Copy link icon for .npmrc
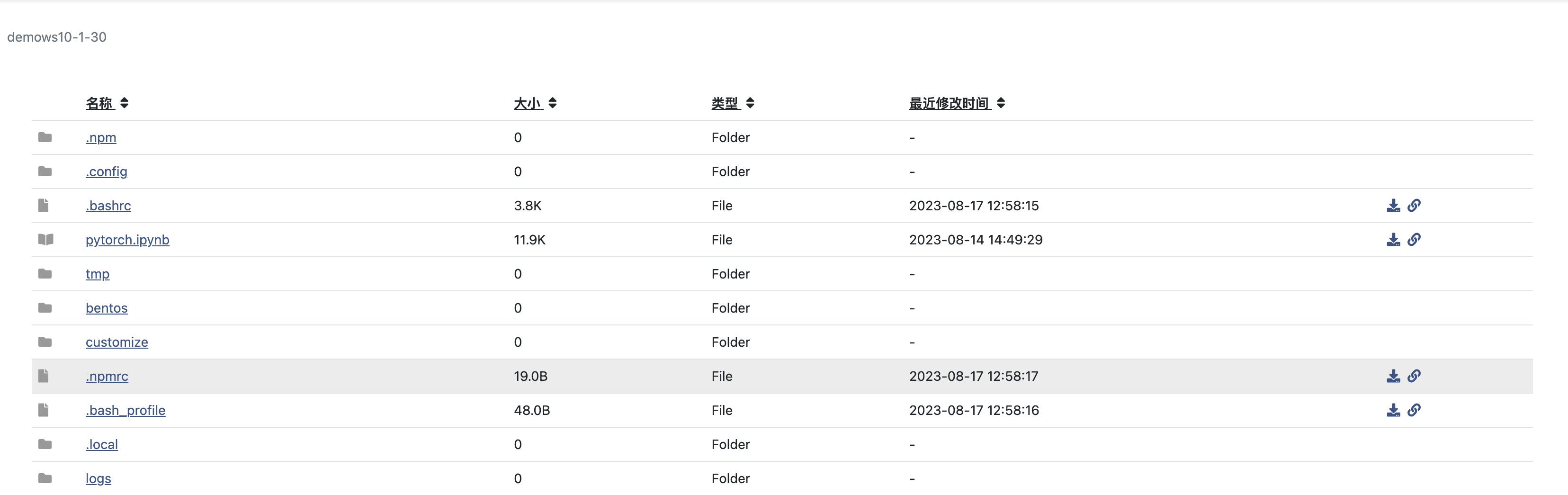The image size is (1568, 495). 1414,376
